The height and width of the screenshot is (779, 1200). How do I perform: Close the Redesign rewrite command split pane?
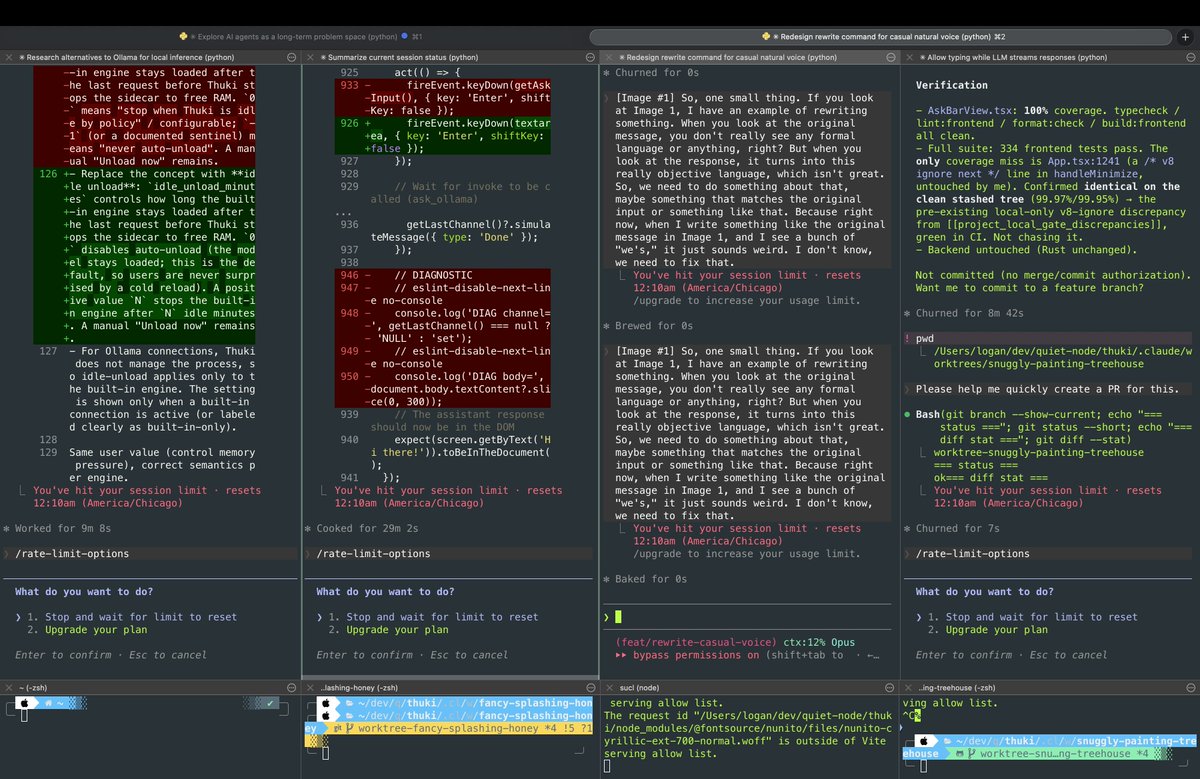pos(608,58)
